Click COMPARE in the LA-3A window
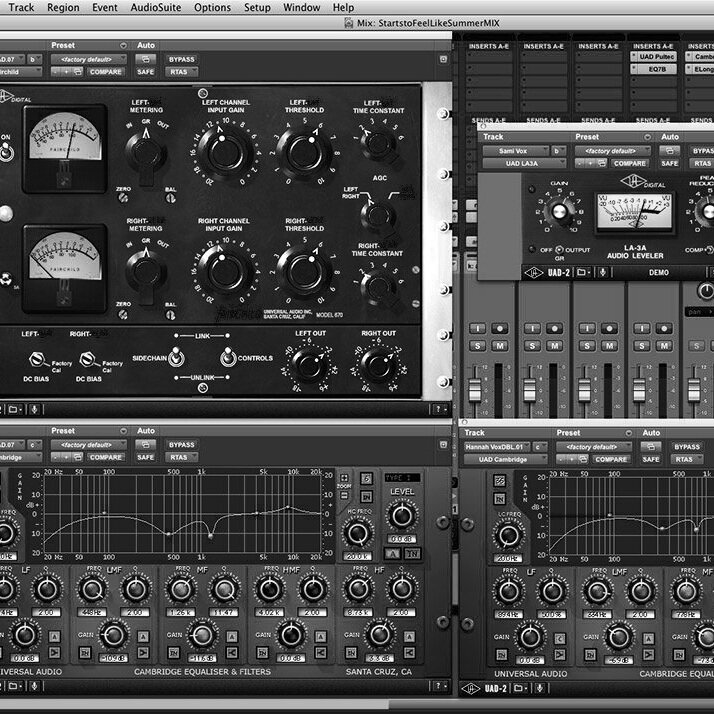Image resolution: width=714 pixels, height=714 pixels. [x=630, y=163]
